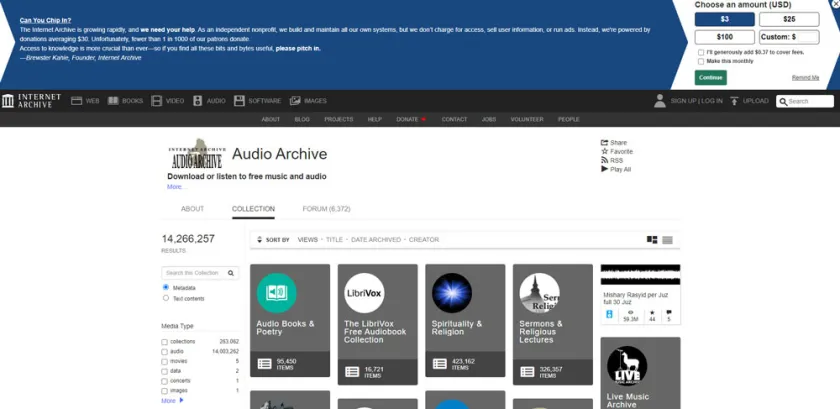Screen dimensions: 840x409
Task: Open the About tab
Action: coord(192,209)
